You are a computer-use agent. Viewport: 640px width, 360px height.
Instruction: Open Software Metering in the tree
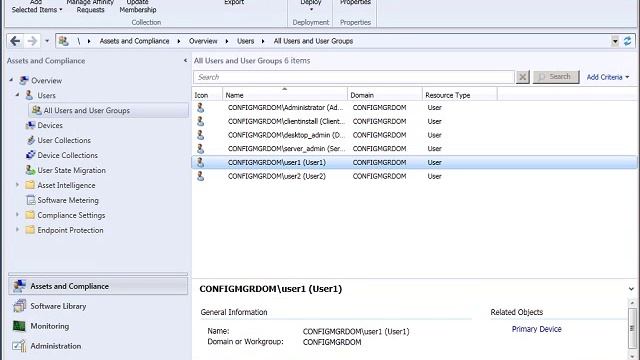tap(68, 200)
